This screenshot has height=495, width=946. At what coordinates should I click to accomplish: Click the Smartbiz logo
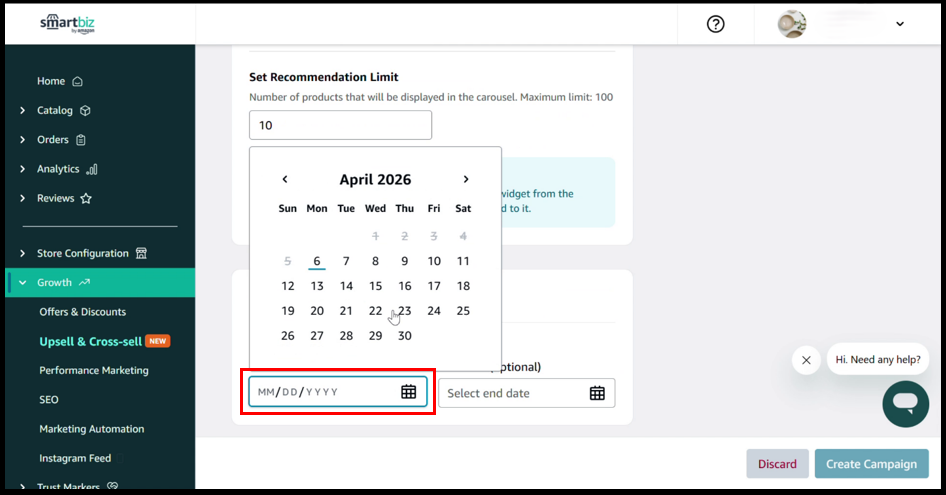[68, 24]
